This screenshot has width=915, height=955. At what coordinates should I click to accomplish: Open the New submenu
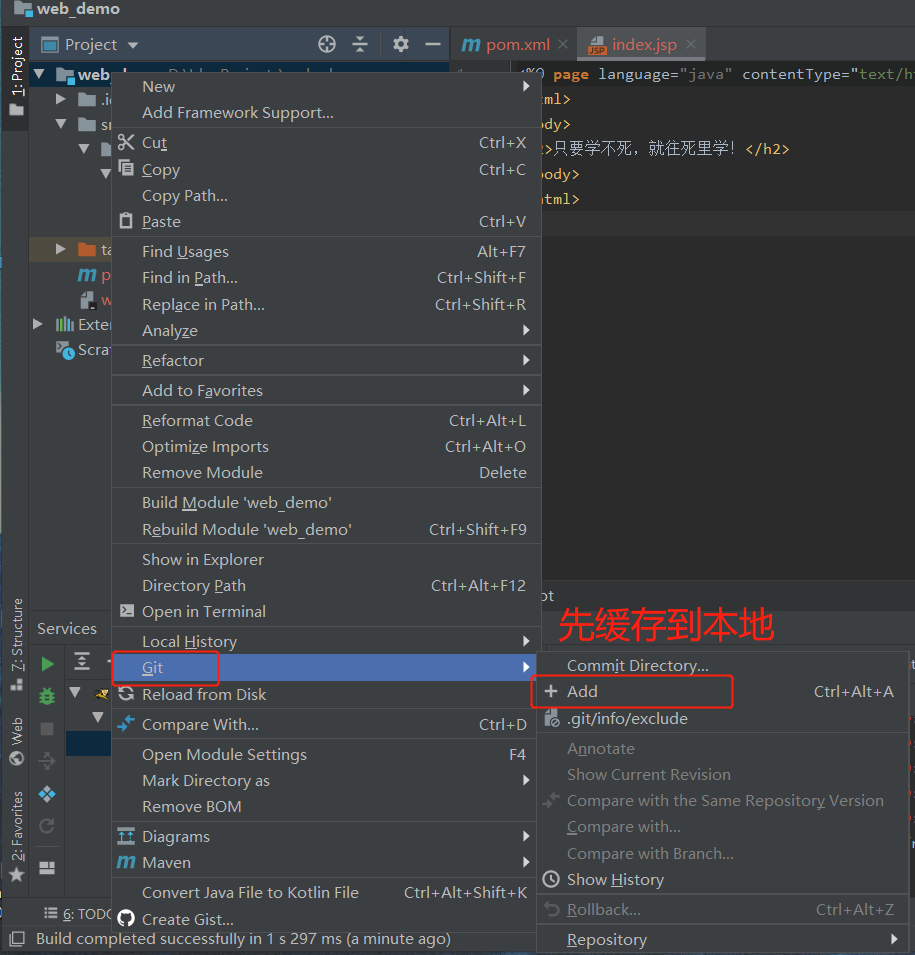pos(327,86)
